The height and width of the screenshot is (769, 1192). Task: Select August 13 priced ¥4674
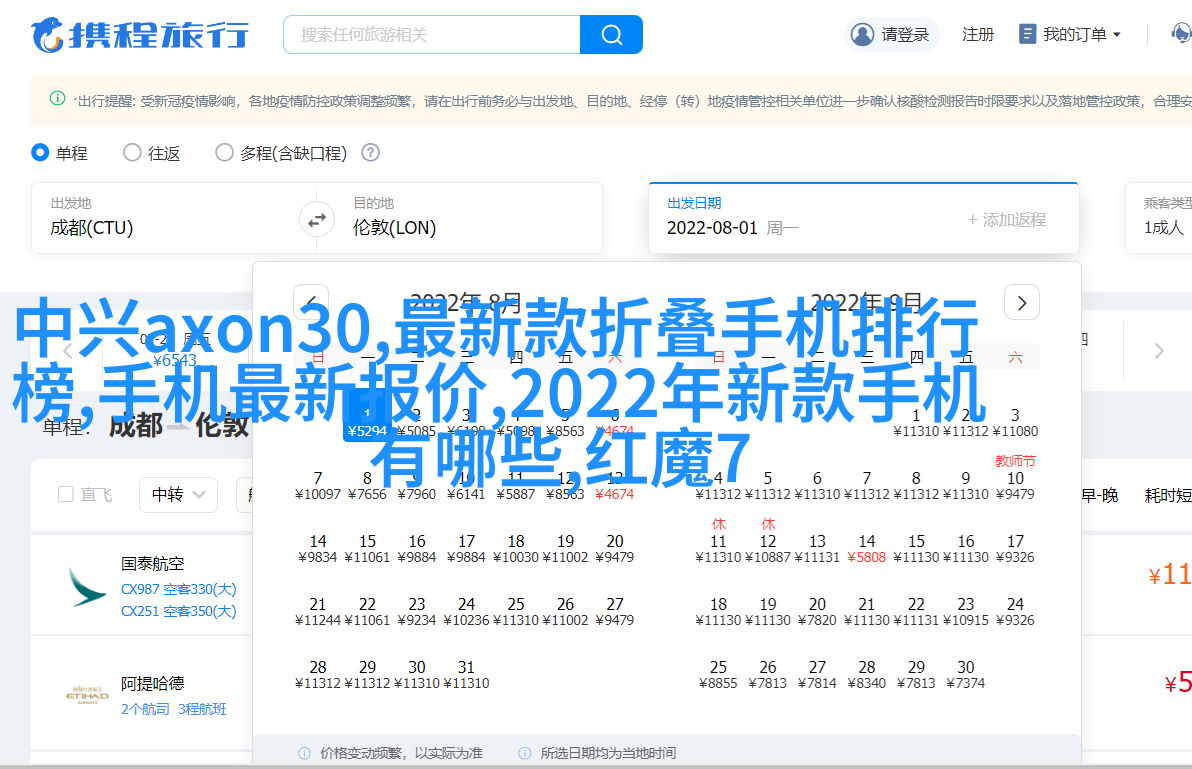pos(614,486)
